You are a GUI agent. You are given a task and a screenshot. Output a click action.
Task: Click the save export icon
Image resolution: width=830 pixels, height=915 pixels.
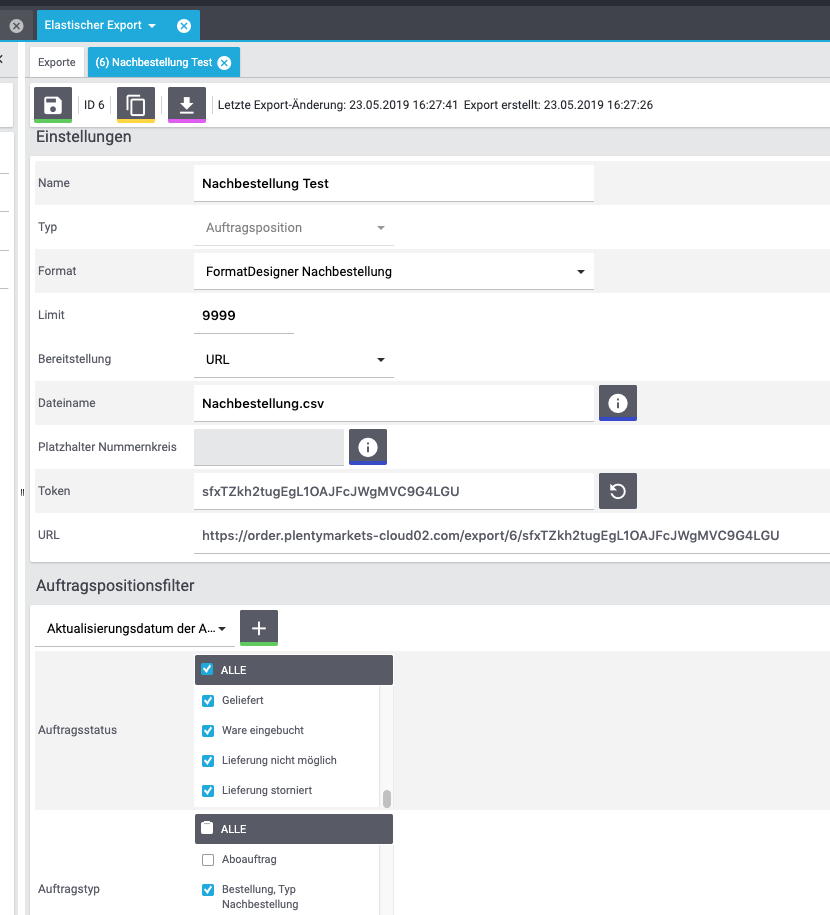[x=53, y=104]
